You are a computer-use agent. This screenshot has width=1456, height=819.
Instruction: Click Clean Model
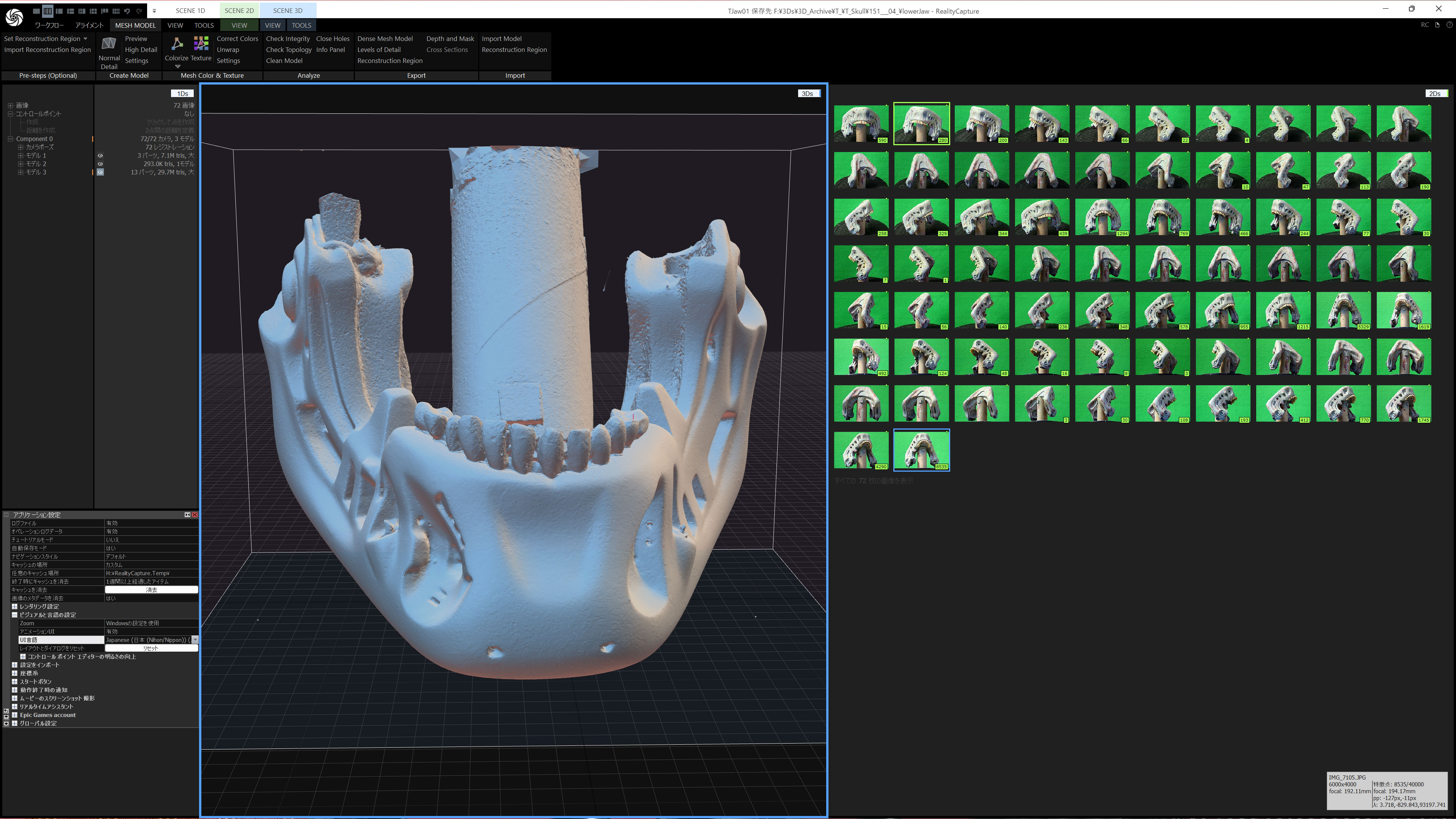(284, 61)
